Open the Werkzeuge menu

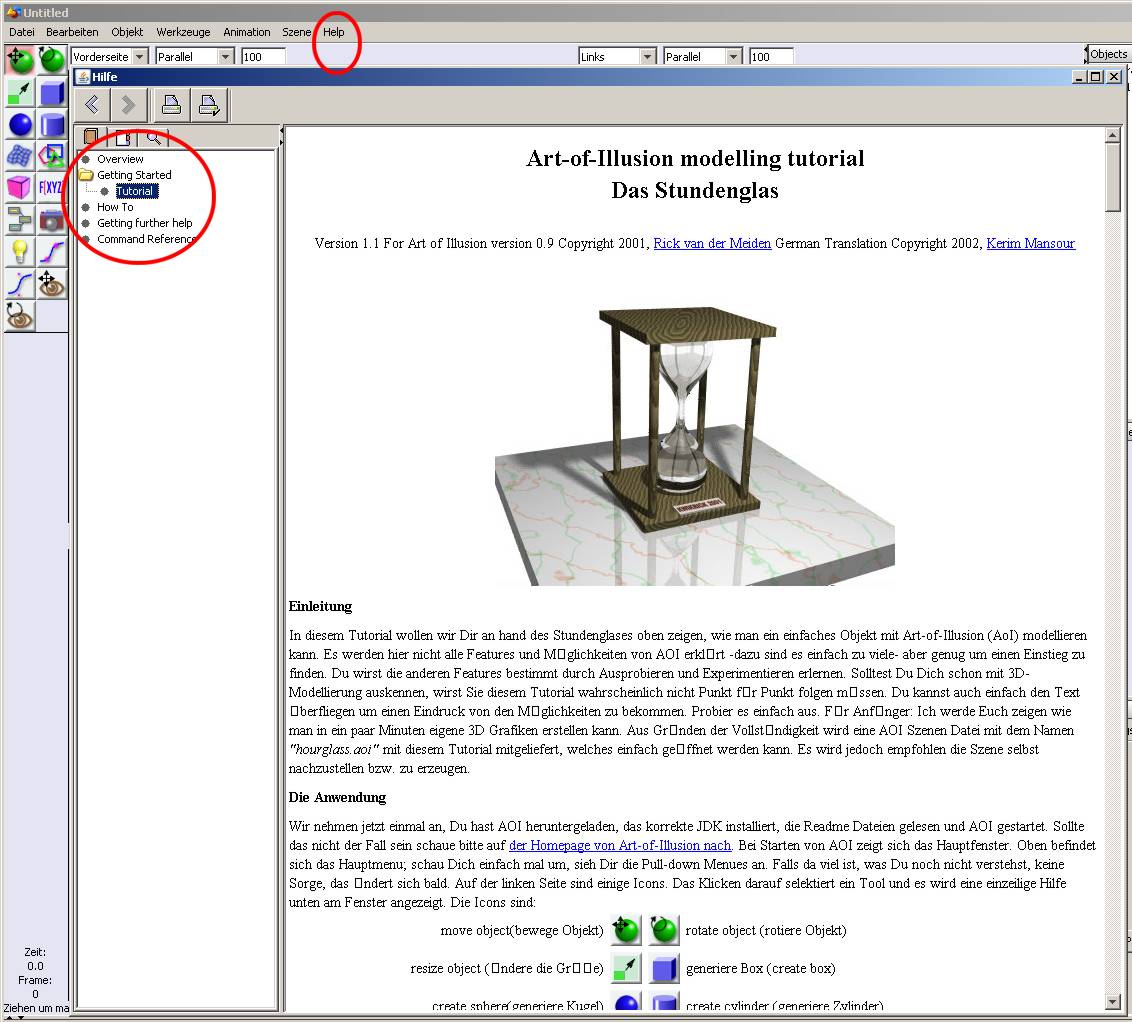(x=183, y=32)
